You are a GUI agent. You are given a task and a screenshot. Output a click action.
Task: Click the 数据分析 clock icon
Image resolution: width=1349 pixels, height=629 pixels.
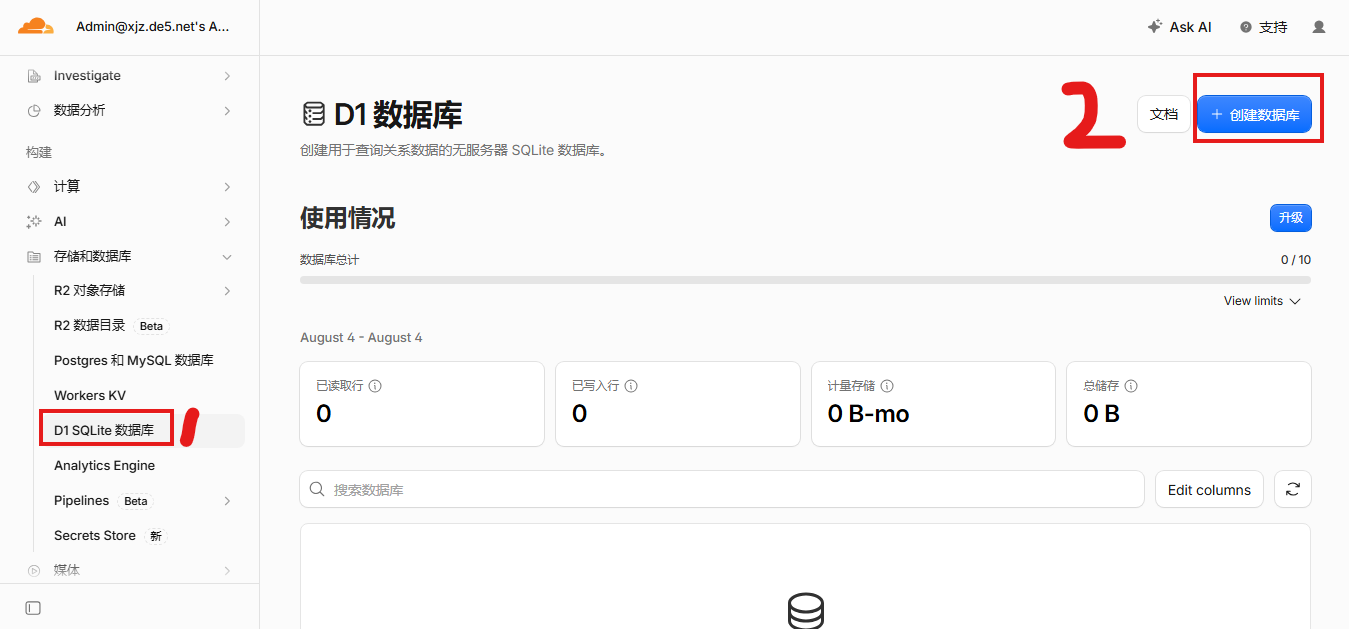[x=34, y=110]
